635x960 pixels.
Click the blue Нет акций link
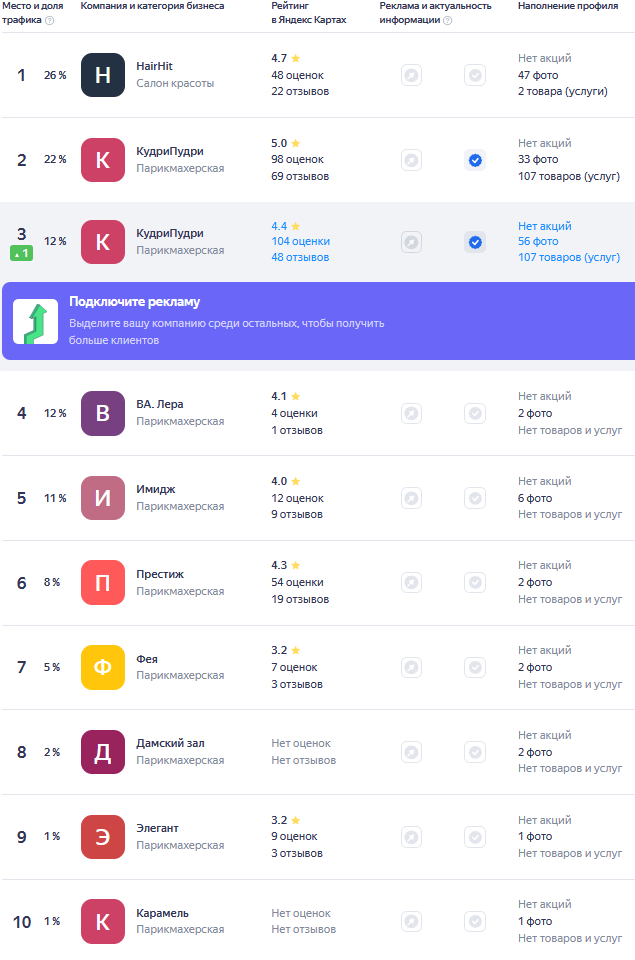[545, 226]
